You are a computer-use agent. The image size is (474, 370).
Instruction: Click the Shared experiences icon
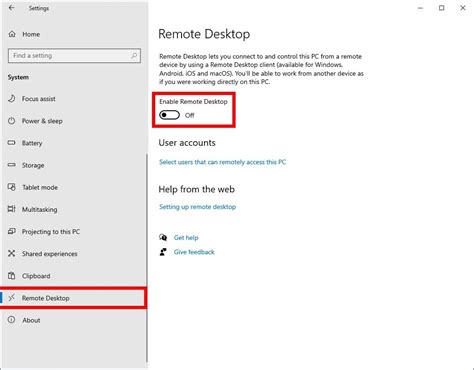12,253
